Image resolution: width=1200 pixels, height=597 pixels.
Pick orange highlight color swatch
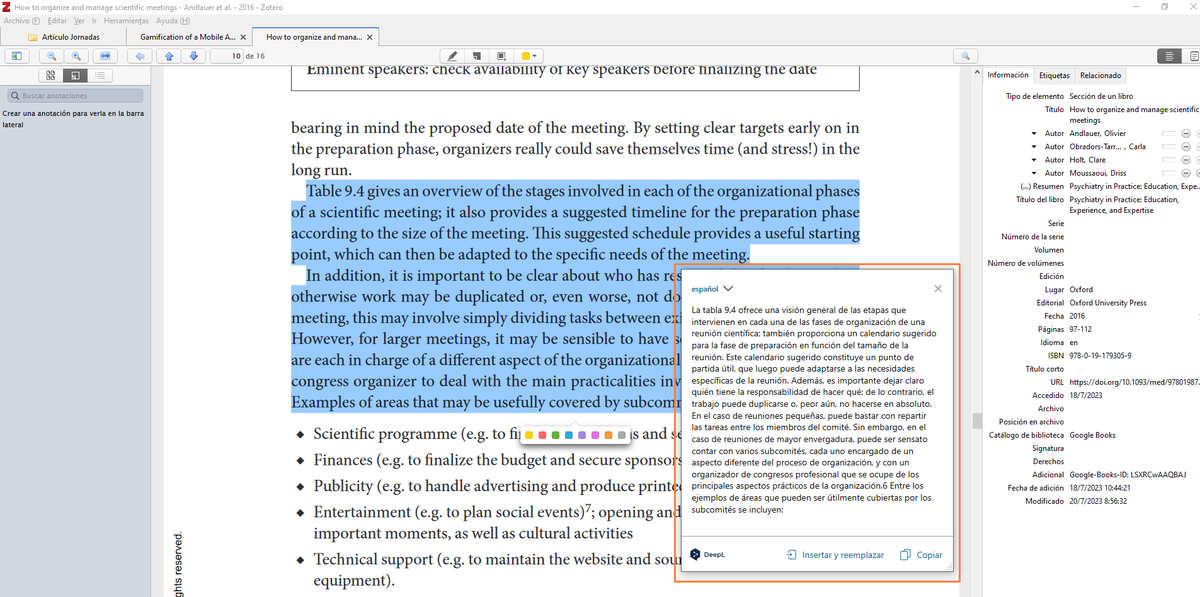pyautogui.click(x=608, y=435)
